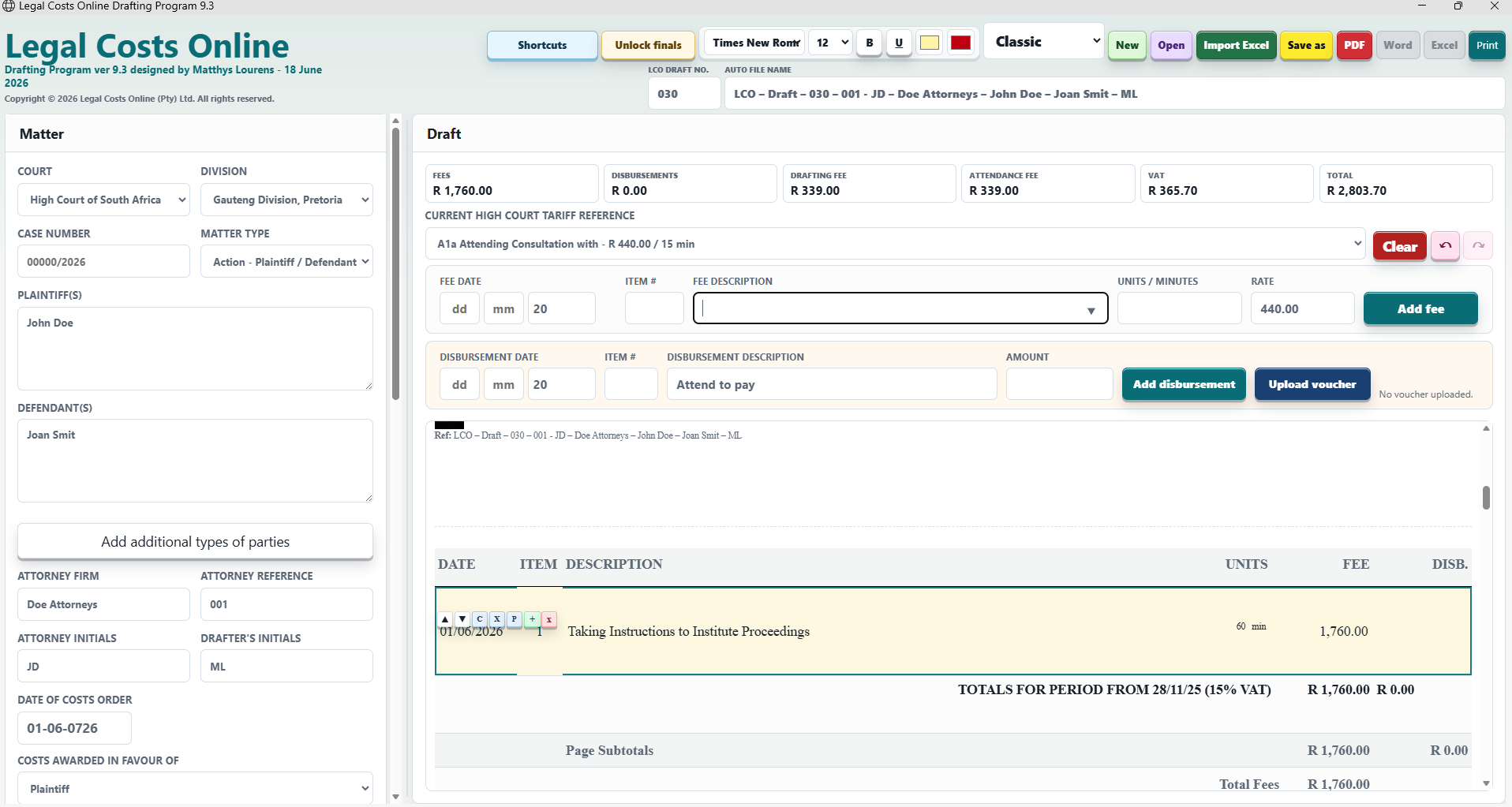Move the fee row down with the down arrow
The image size is (1512, 807).
coord(462,619)
